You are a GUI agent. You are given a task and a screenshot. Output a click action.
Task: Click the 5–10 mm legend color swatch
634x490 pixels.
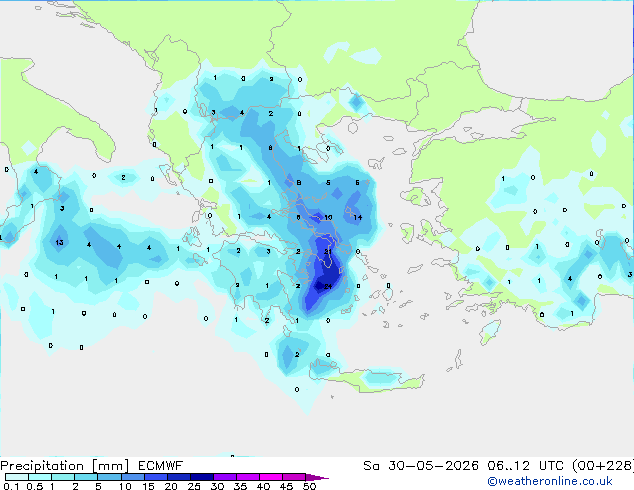pyautogui.click(x=109, y=477)
